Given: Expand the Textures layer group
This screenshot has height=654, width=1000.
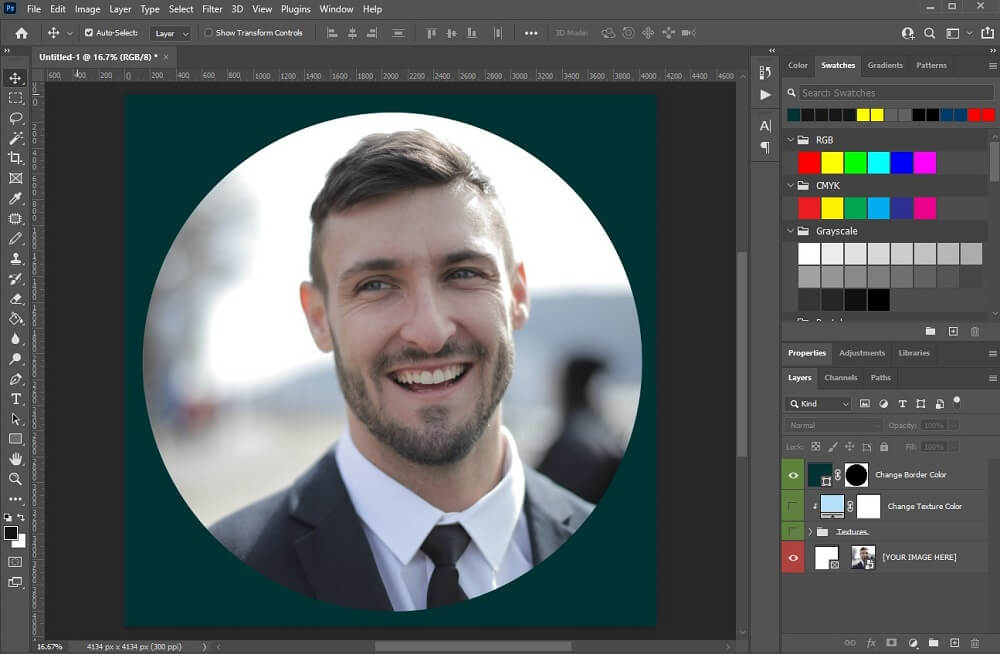Looking at the screenshot, I should point(810,532).
